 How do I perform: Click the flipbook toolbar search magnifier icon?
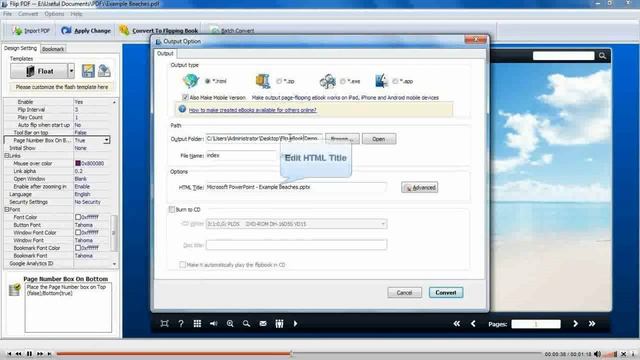(x=247, y=324)
